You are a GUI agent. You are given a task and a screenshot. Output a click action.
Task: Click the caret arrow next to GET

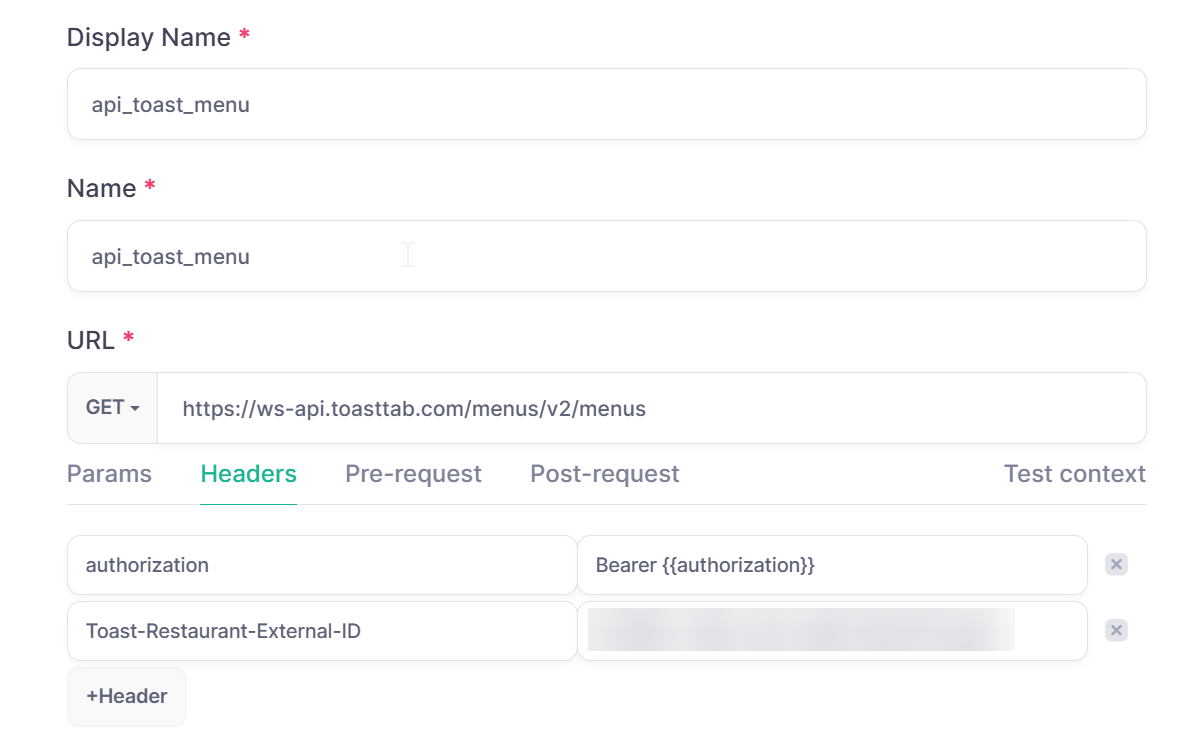pyautogui.click(x=135, y=408)
